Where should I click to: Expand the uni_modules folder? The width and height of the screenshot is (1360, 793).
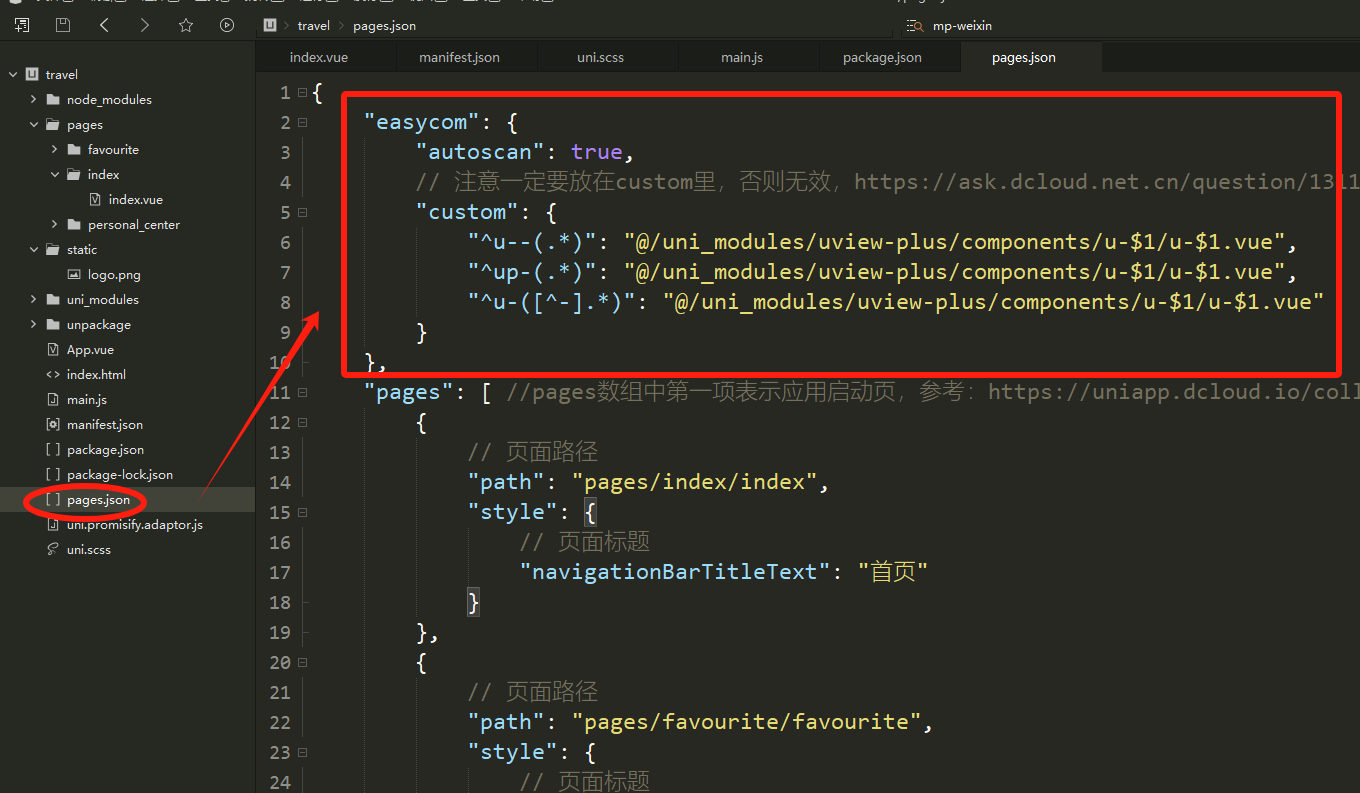tap(33, 300)
